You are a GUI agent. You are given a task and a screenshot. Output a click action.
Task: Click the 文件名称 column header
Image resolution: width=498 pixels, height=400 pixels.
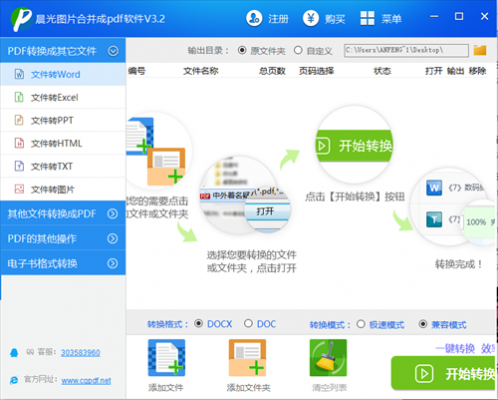pos(201,71)
